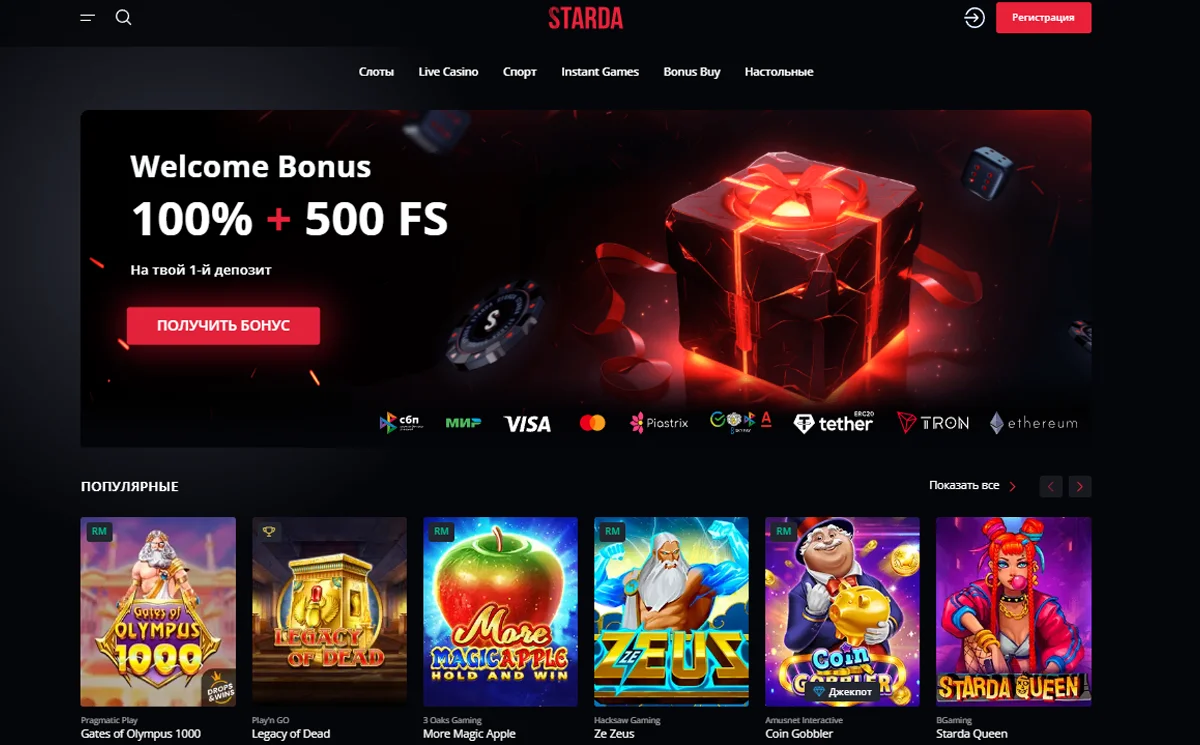Open the Live Casino menu item
Screen dimensions: 1200x745
pyautogui.click(x=448, y=72)
